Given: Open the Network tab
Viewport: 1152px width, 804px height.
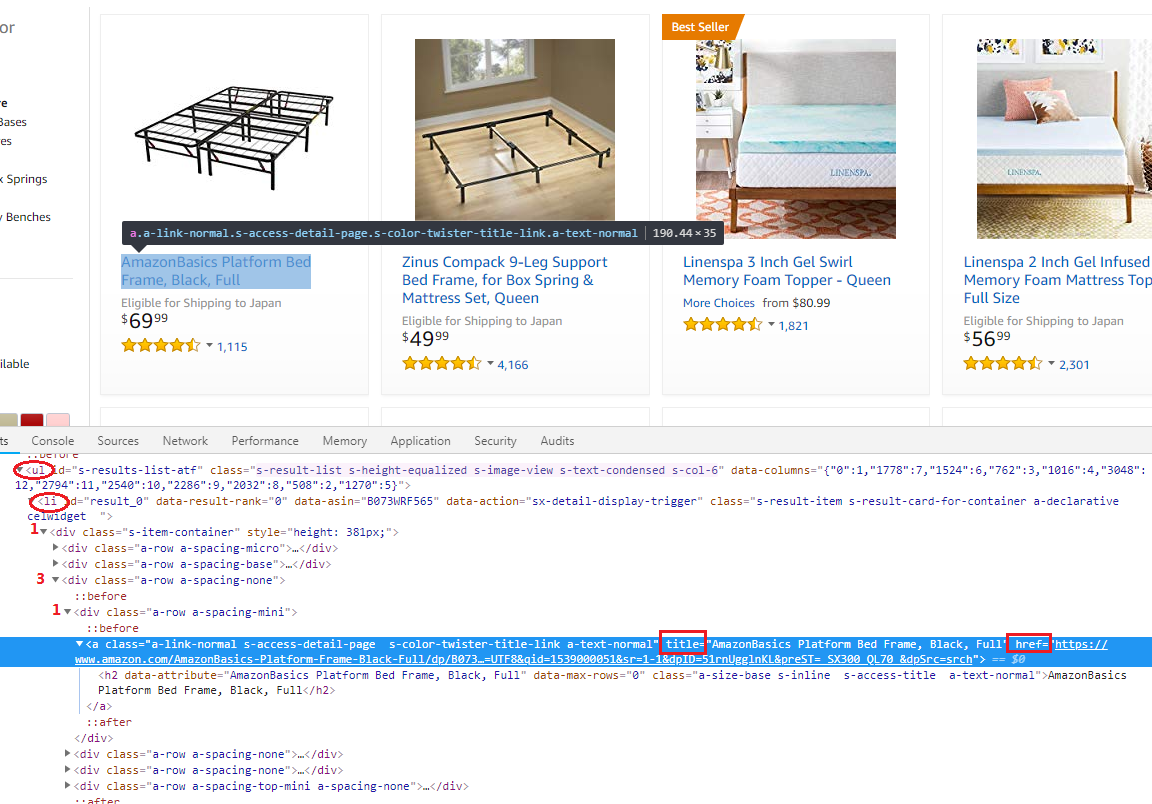Looking at the screenshot, I should pyautogui.click(x=185, y=441).
